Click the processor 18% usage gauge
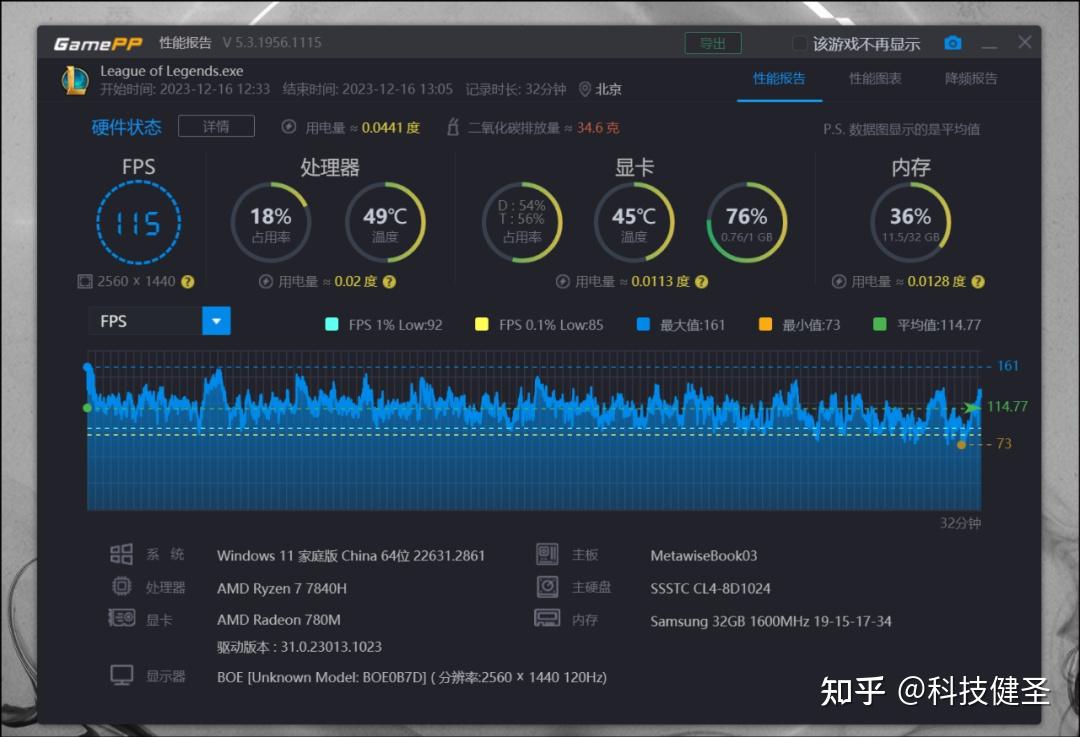1080x737 pixels. pyautogui.click(x=271, y=222)
